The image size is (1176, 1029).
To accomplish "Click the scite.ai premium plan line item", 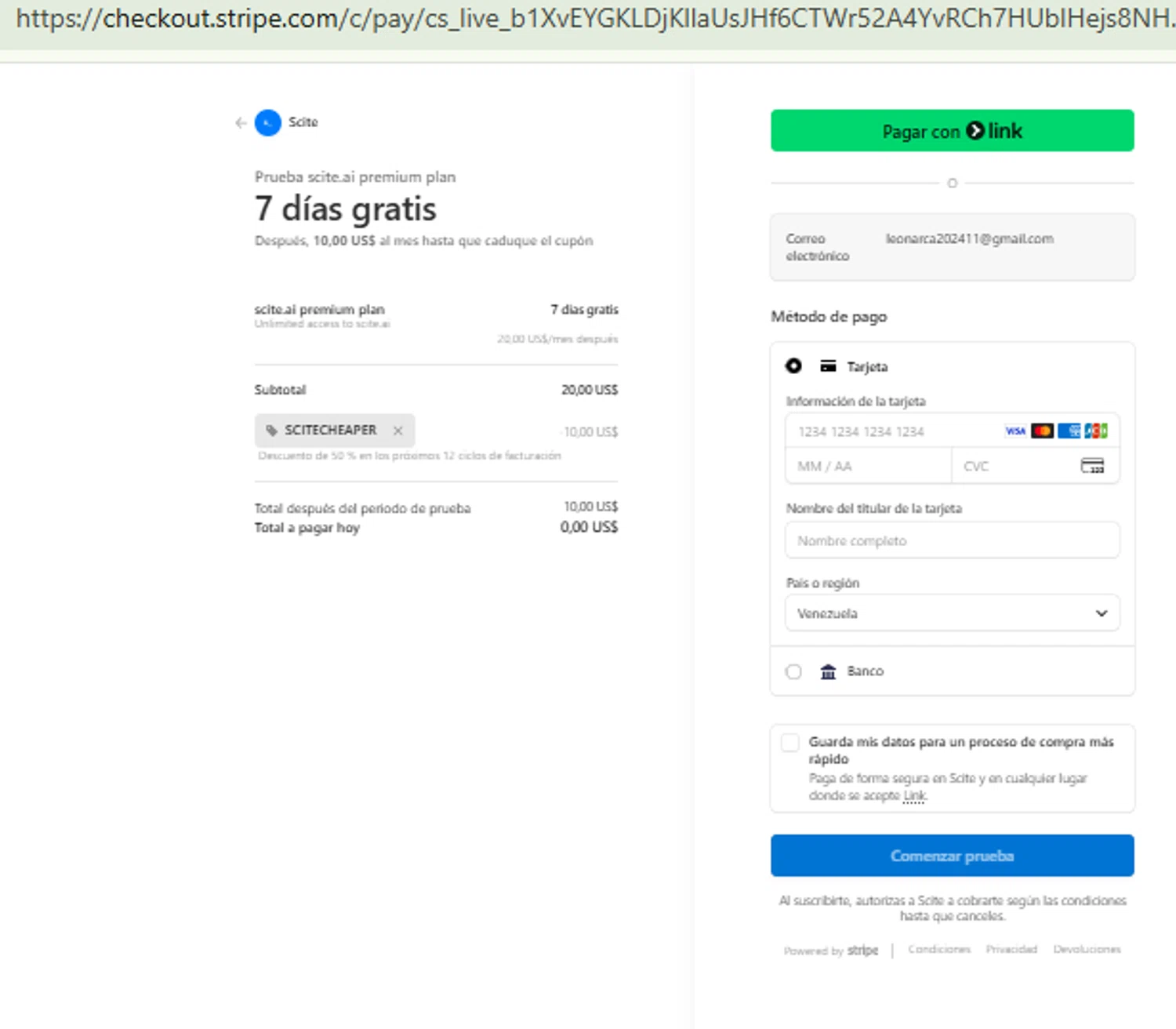I will (x=319, y=310).
